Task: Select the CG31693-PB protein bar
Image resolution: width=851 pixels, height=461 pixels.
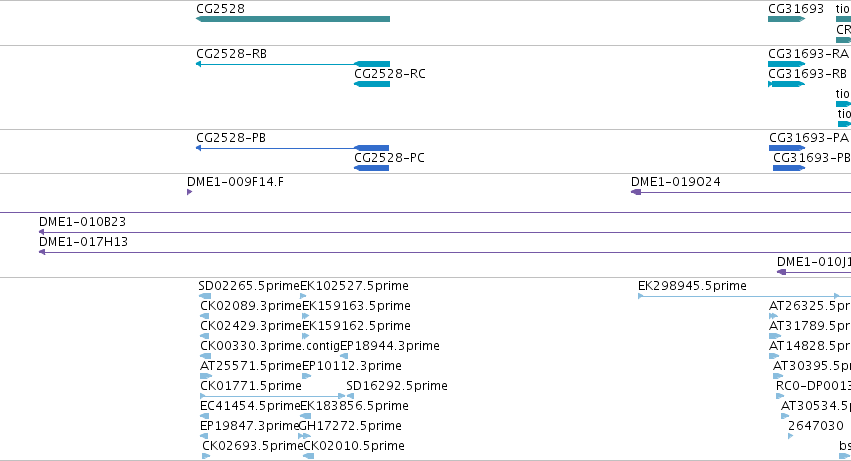Action: point(789,168)
